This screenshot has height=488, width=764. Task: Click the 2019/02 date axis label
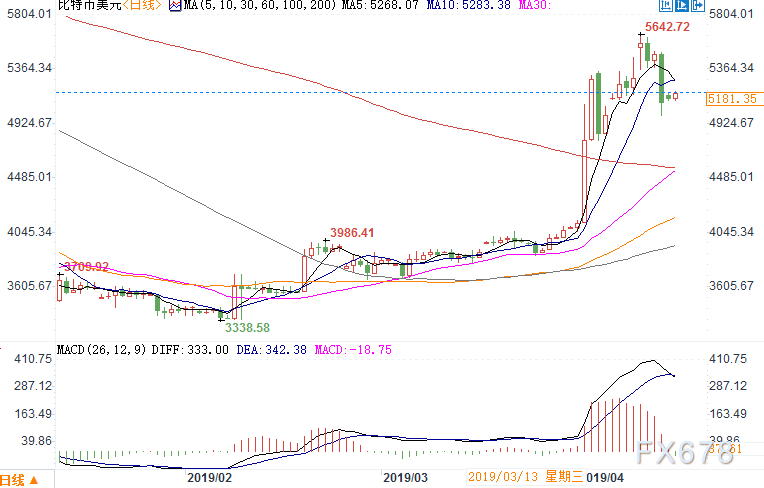coord(210,477)
